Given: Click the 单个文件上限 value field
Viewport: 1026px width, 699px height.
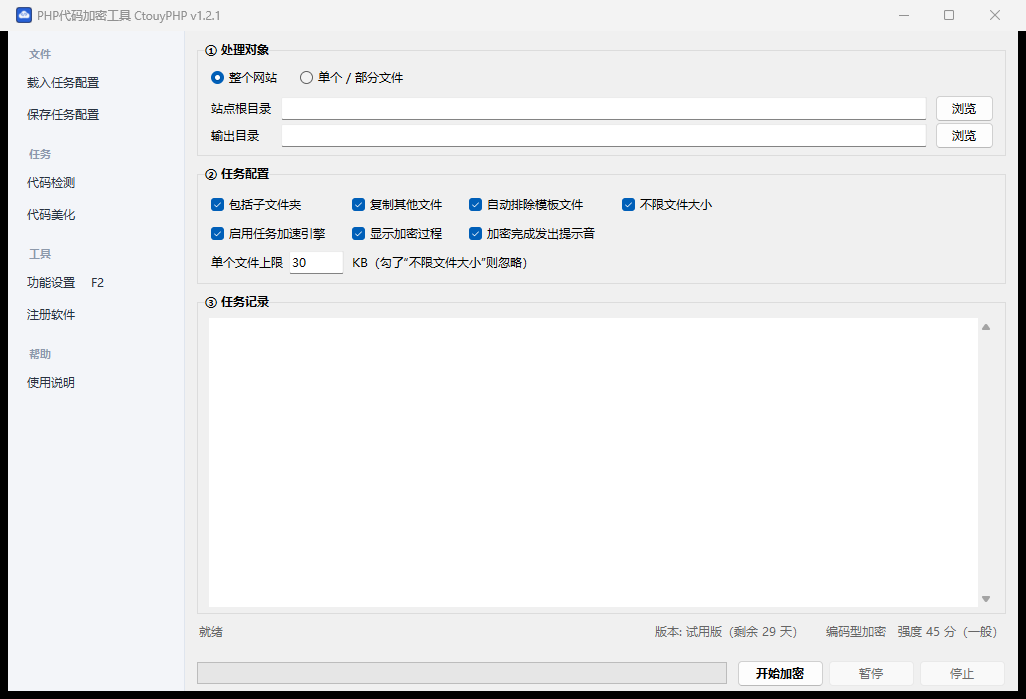Looking at the screenshot, I should click(x=316, y=262).
